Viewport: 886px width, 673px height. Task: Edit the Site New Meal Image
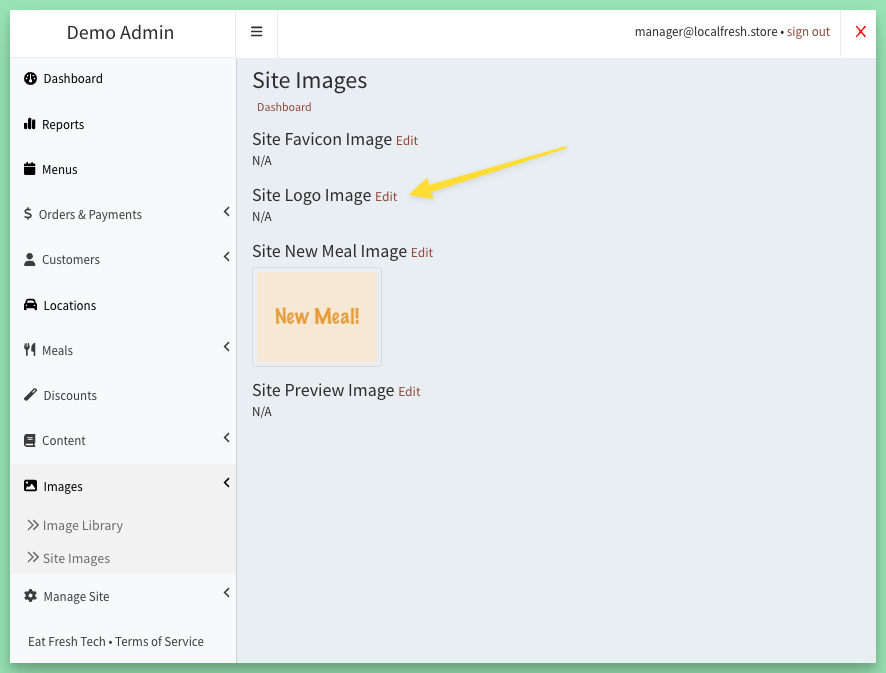(x=422, y=253)
